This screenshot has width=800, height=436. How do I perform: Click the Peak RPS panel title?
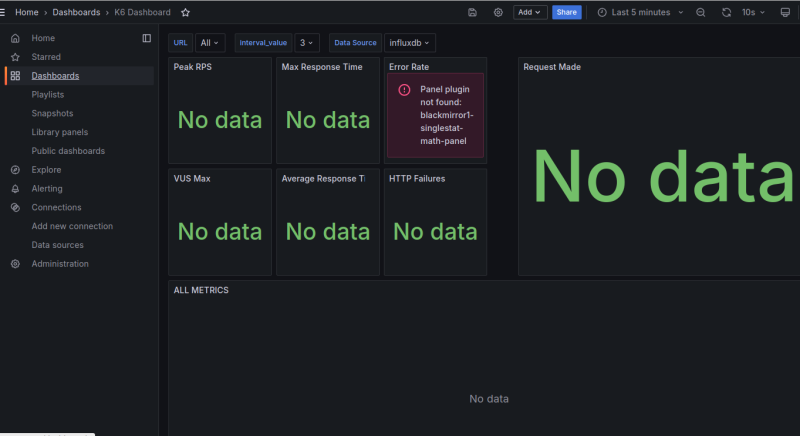pos(193,67)
